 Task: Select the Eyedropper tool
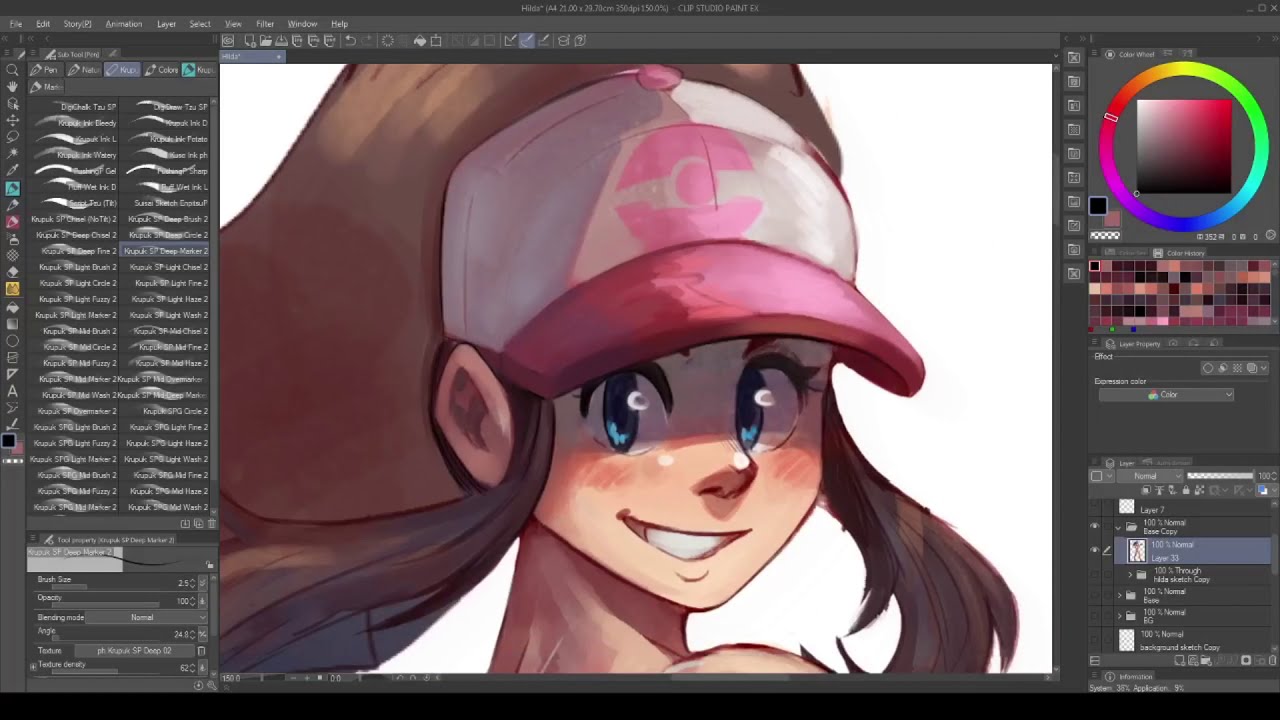coord(12,171)
